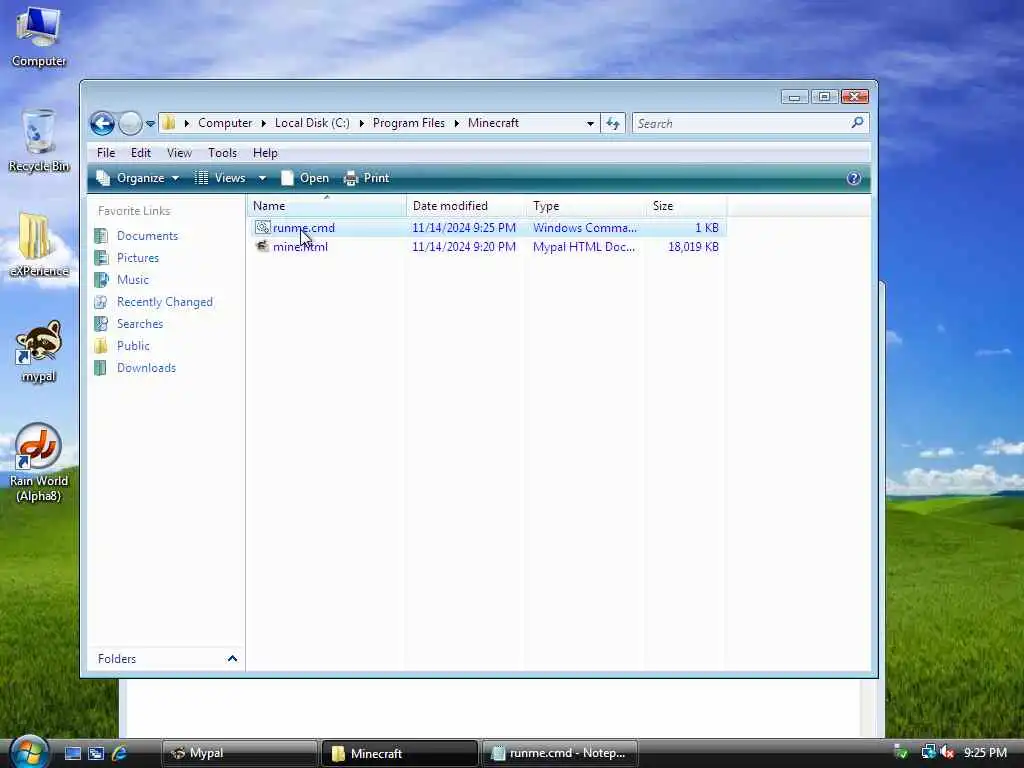Switch to runme.cmd Notepad taskbar button
The height and width of the screenshot is (768, 1024).
click(560, 754)
